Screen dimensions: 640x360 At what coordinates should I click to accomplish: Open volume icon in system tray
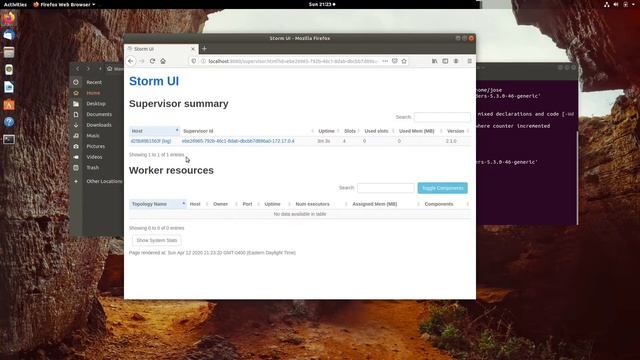pos(616,4)
